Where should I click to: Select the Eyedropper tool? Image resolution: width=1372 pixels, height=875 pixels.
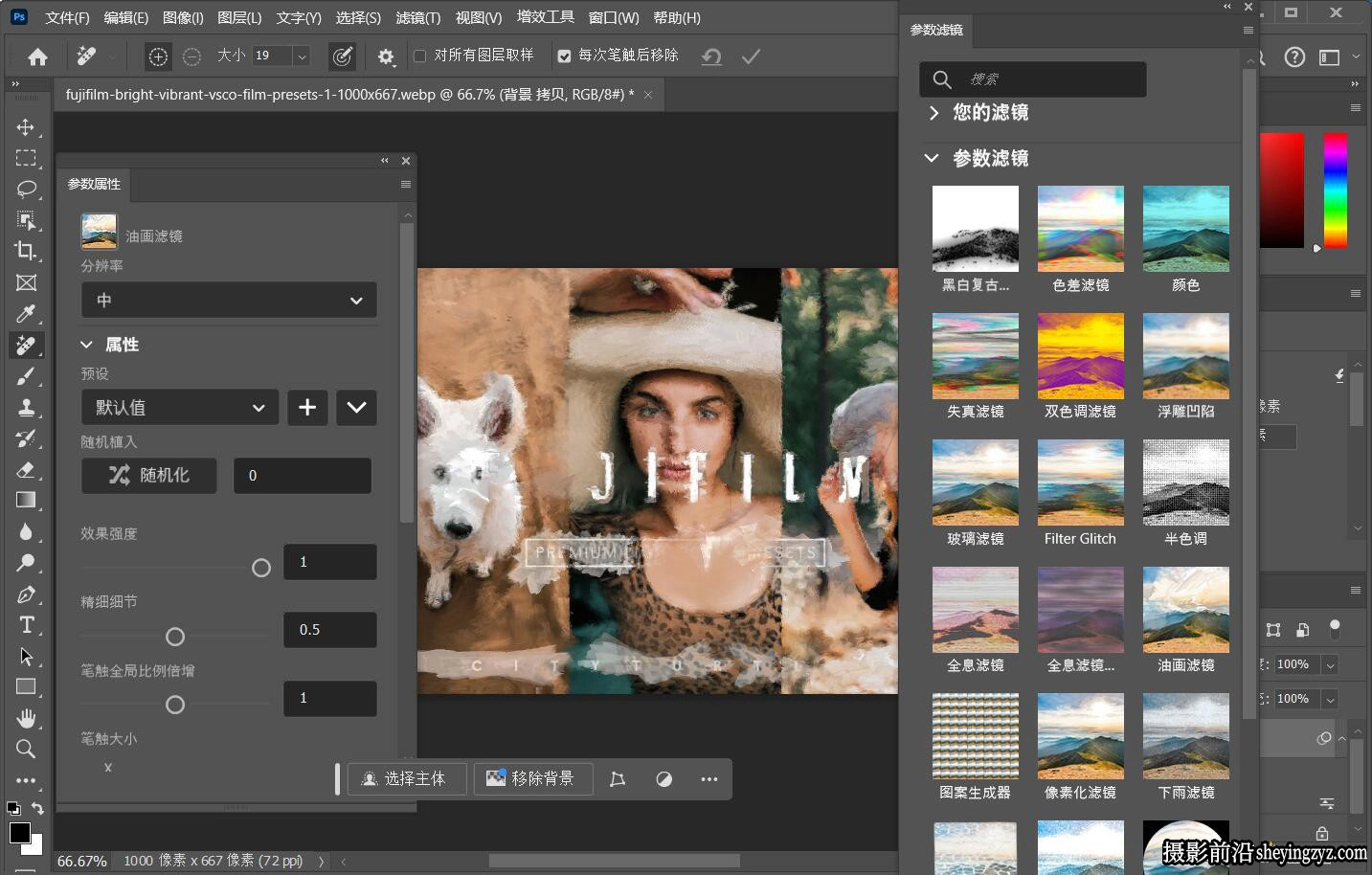pos(26,314)
